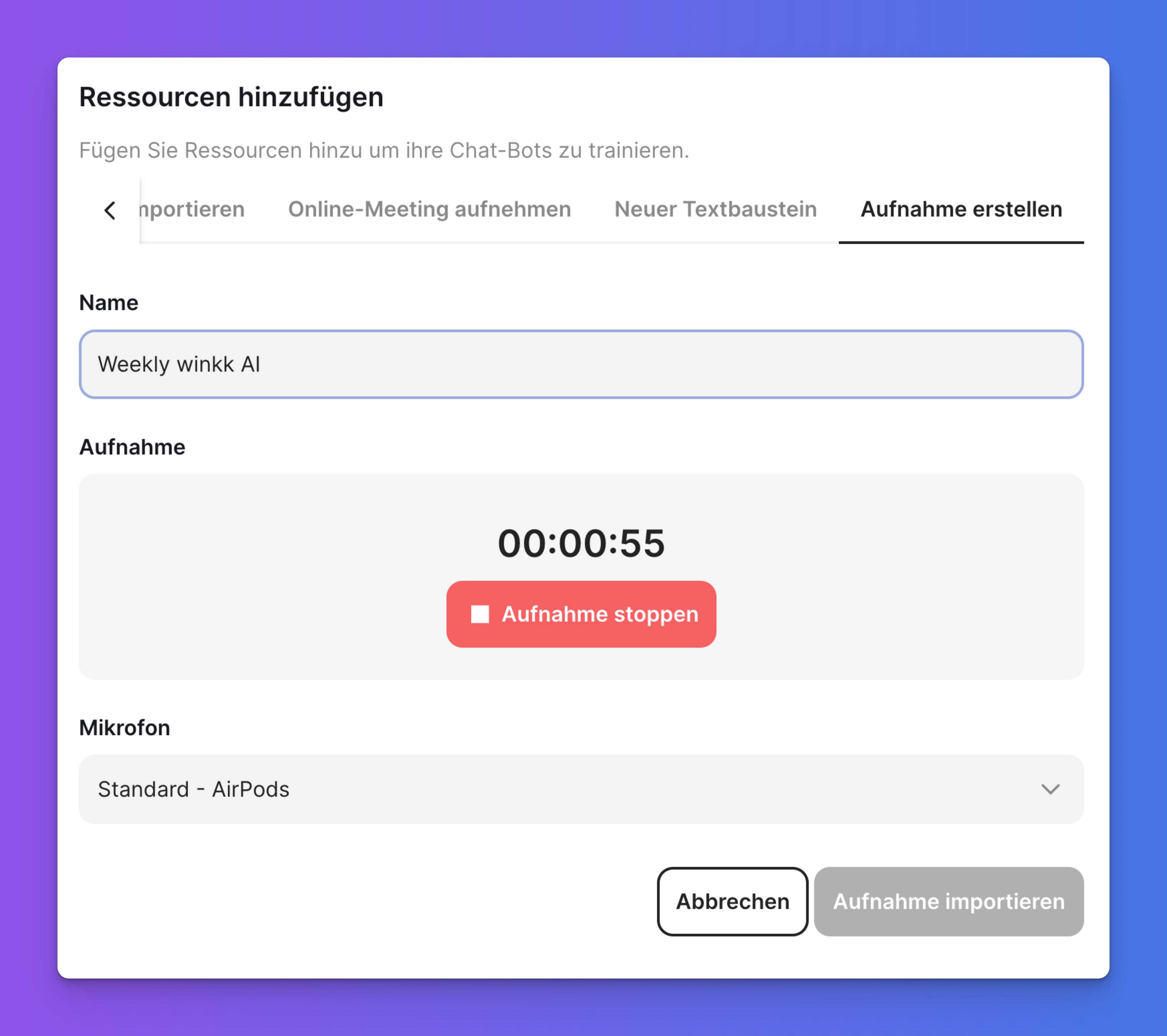Click the greyed Aufnahme importieren button

coord(948,901)
